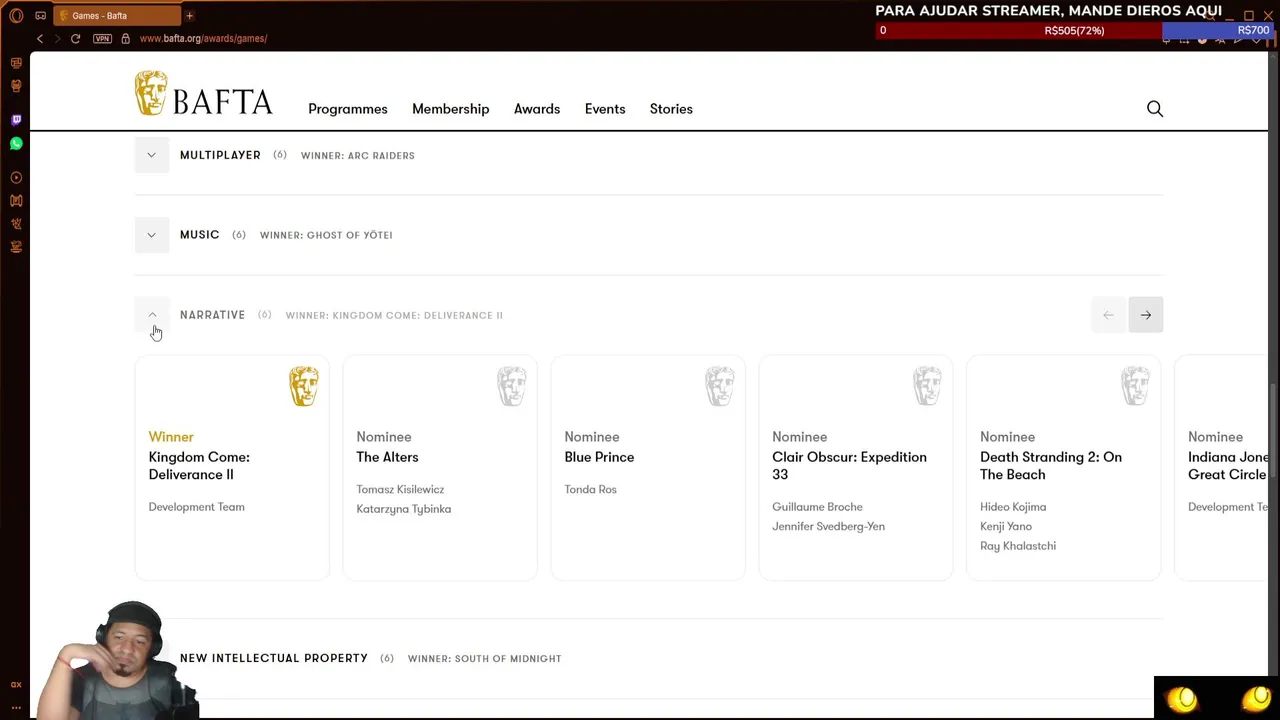
Task: Click the name Guillaume Broche
Action: coord(817,507)
